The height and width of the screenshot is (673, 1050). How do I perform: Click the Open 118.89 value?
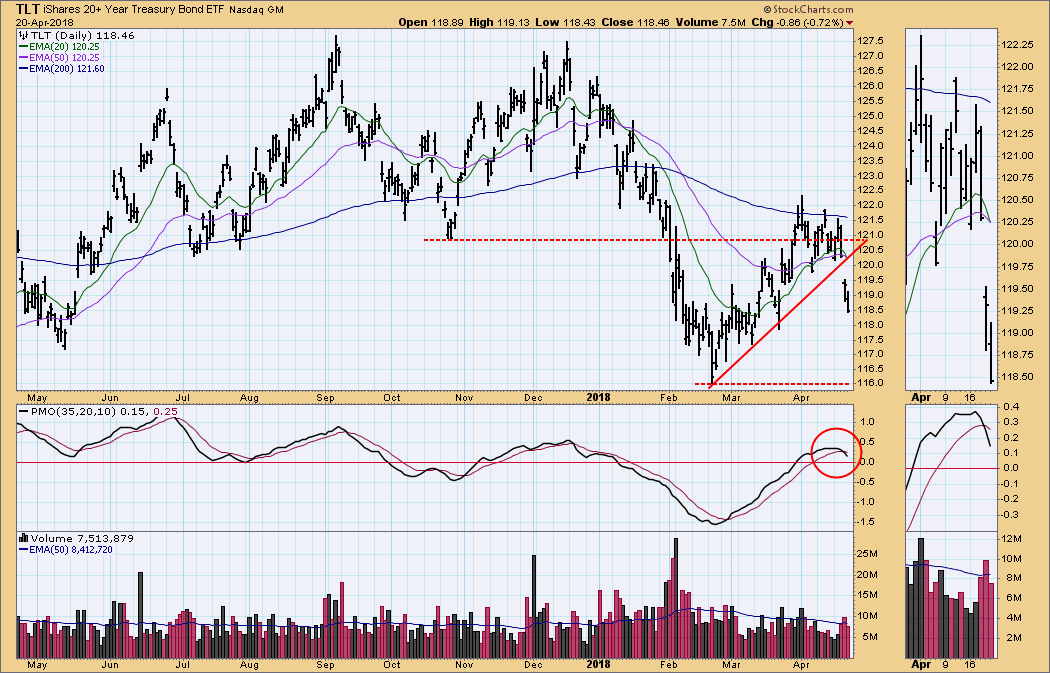coord(429,22)
